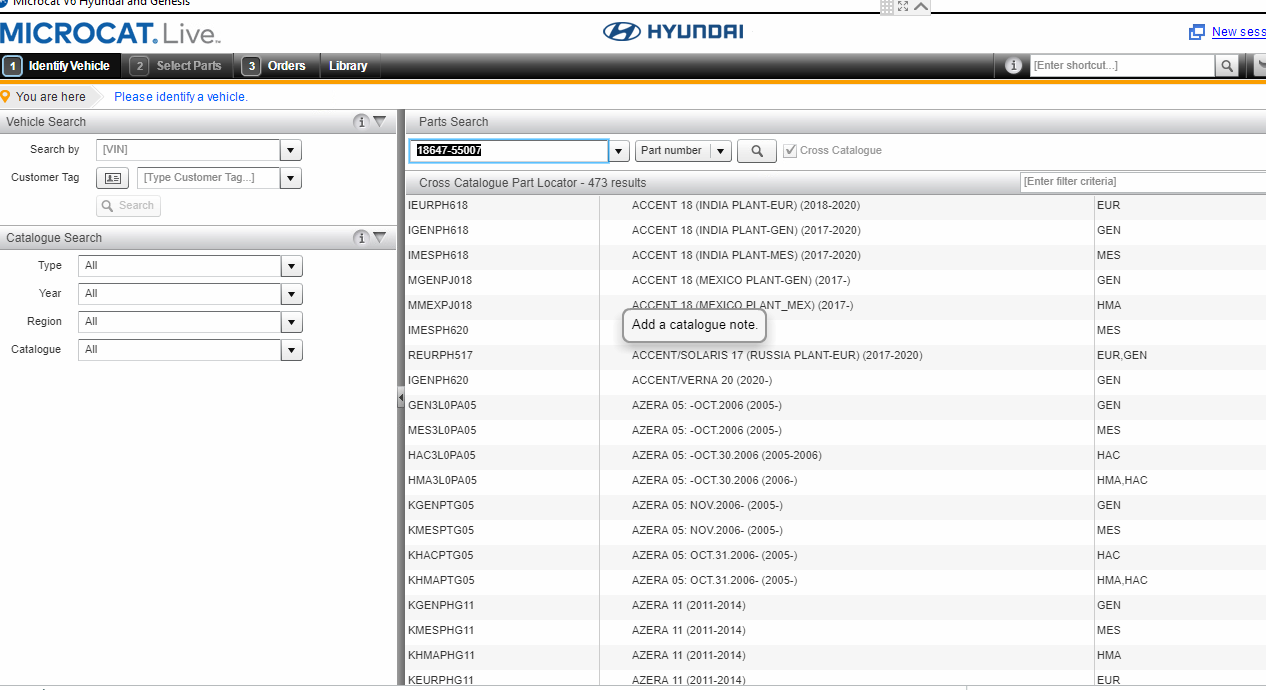Image resolution: width=1266 pixels, height=690 pixels.
Task: Focus the Type Customer Tag field
Action: click(x=209, y=178)
